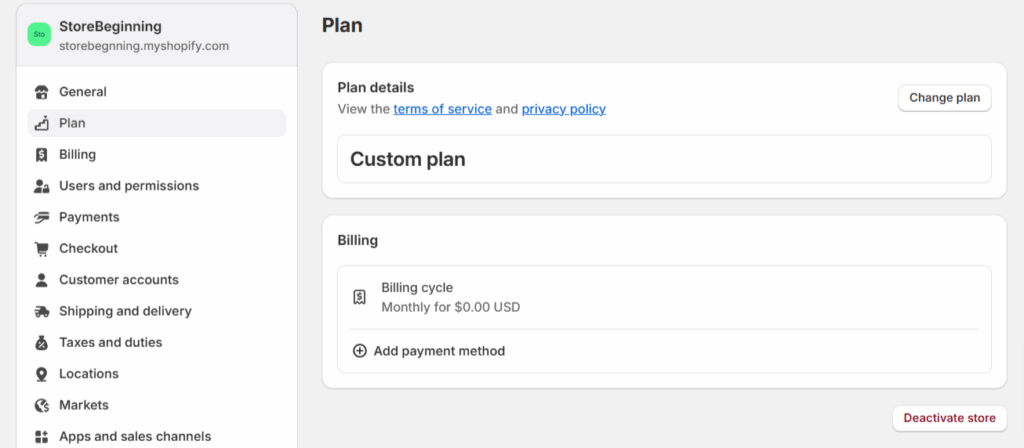Go to Apps and sales channels
Image resolution: width=1024 pixels, height=448 pixels.
[x=134, y=436]
